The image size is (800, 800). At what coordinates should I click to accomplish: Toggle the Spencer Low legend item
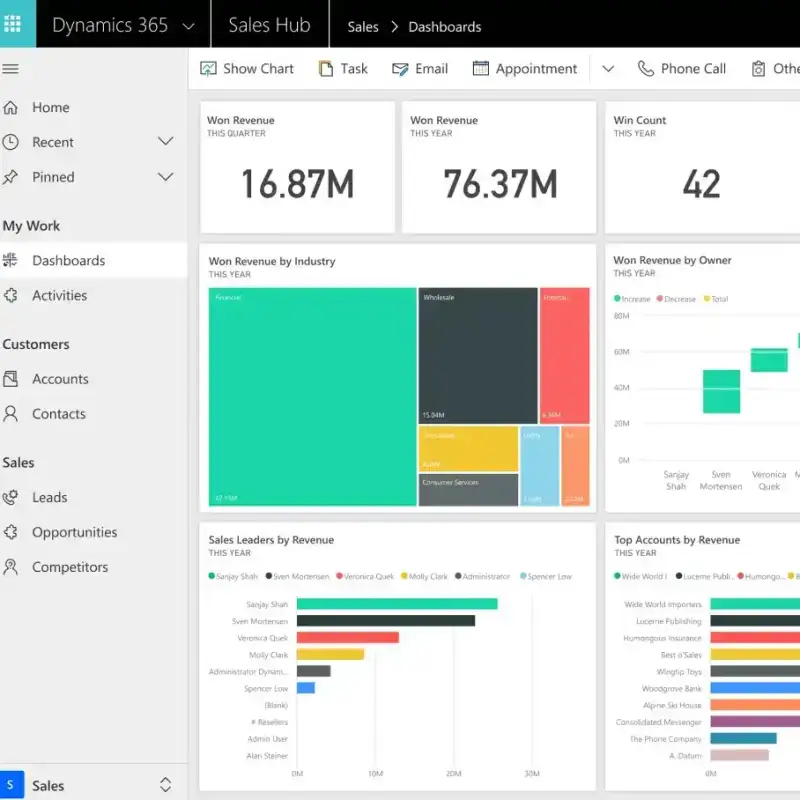pyautogui.click(x=545, y=577)
